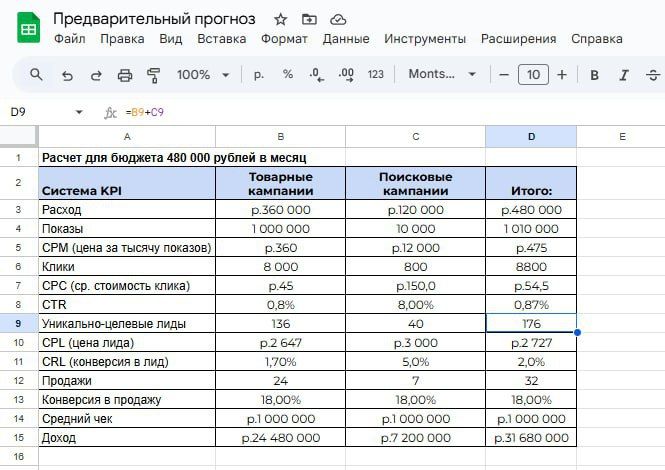Apply ruble currency format

(259, 75)
